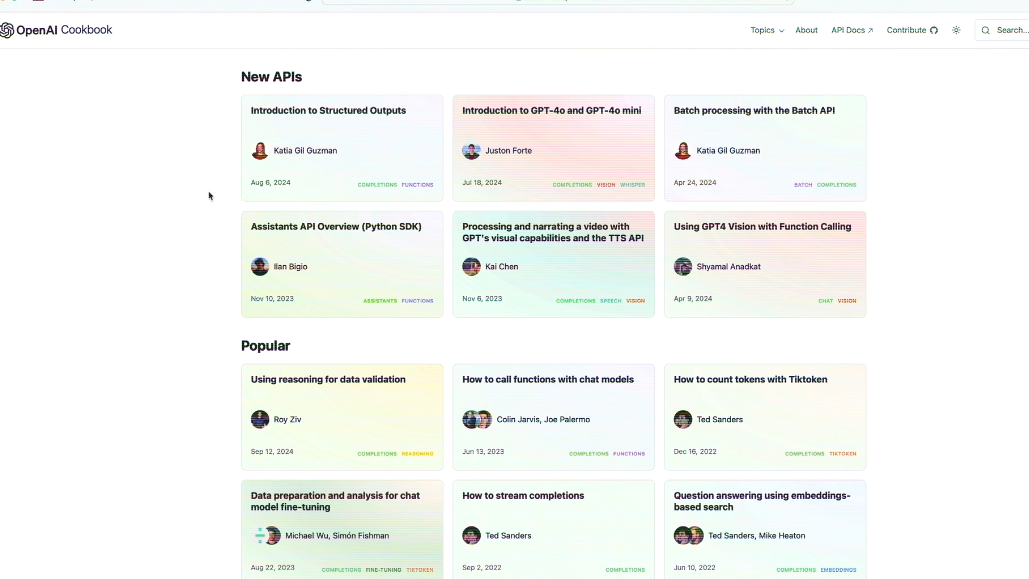Click Ilan Bigio avatar

point(260,267)
